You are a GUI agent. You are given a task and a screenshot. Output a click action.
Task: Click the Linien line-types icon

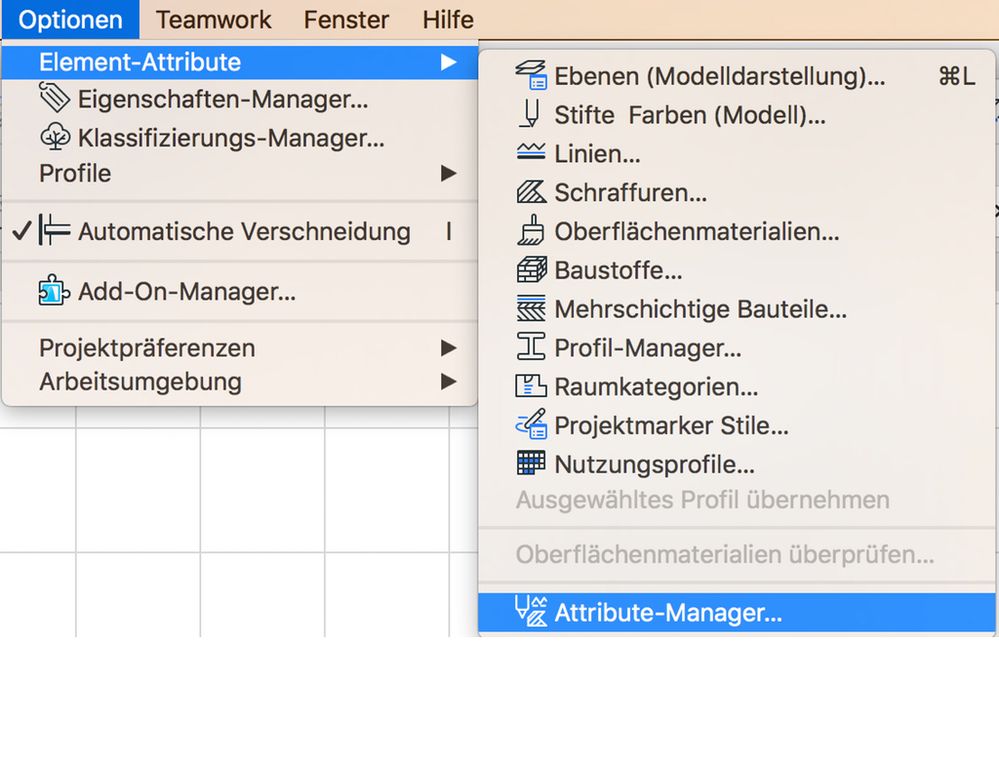click(531, 153)
